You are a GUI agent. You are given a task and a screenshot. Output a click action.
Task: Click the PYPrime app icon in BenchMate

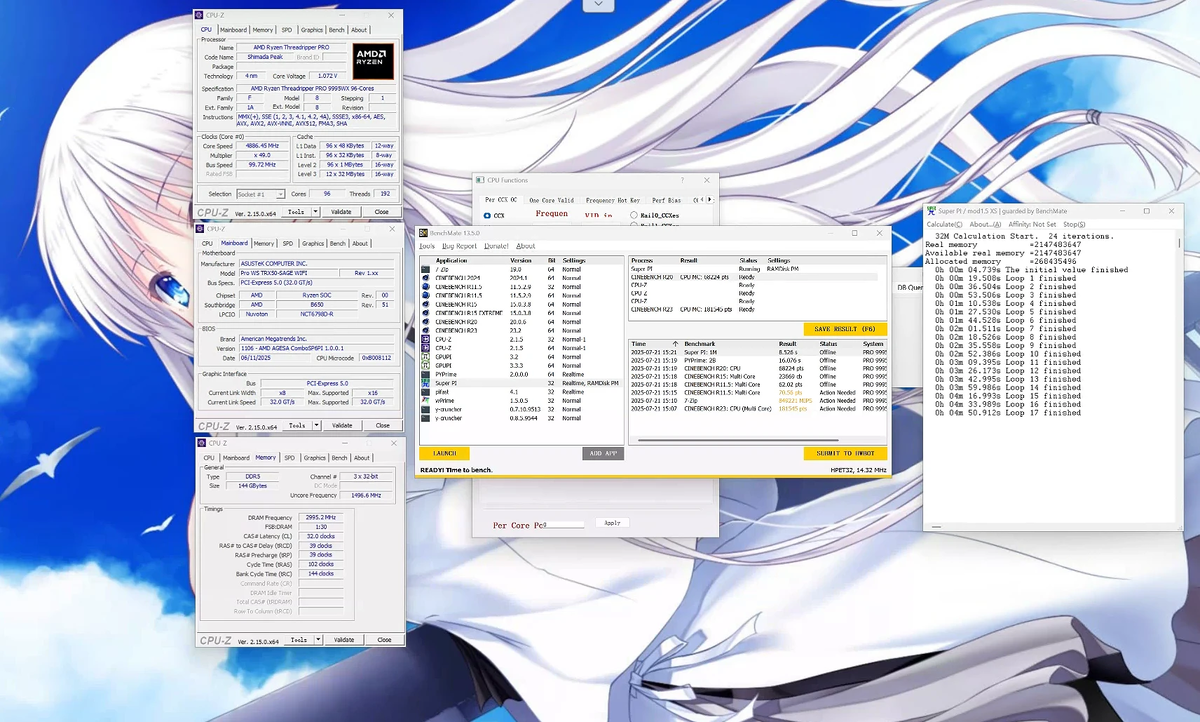pyautogui.click(x=426, y=375)
